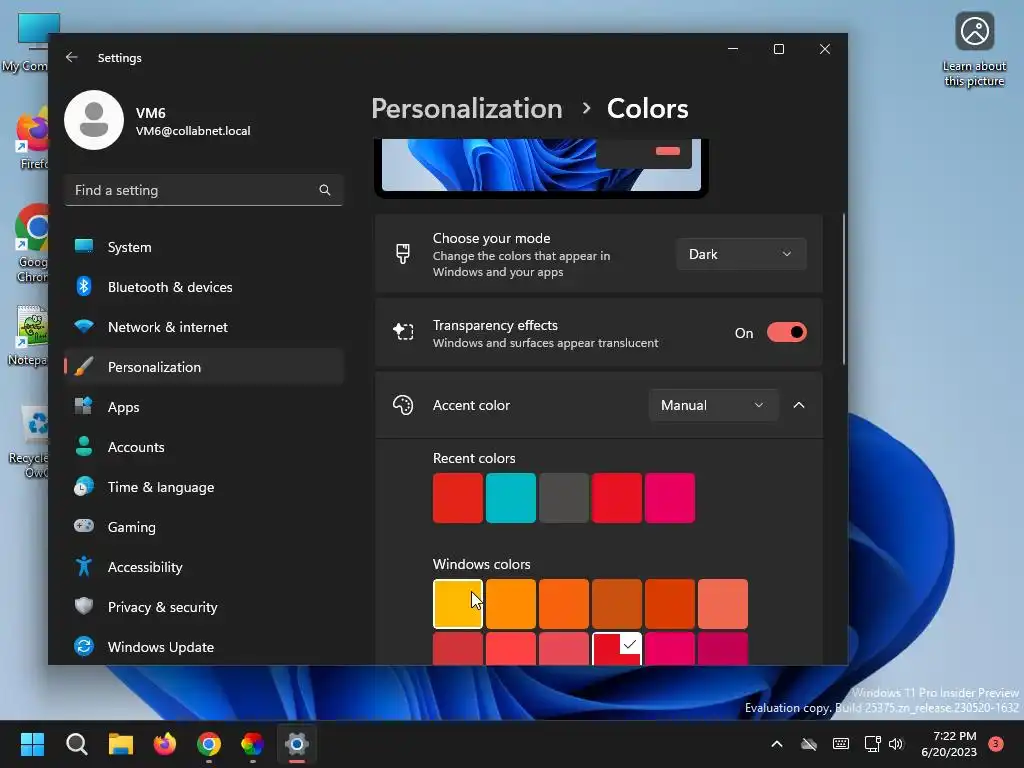This screenshot has height=768, width=1024.
Task: Open taskbar Search
Action: pyautogui.click(x=76, y=744)
